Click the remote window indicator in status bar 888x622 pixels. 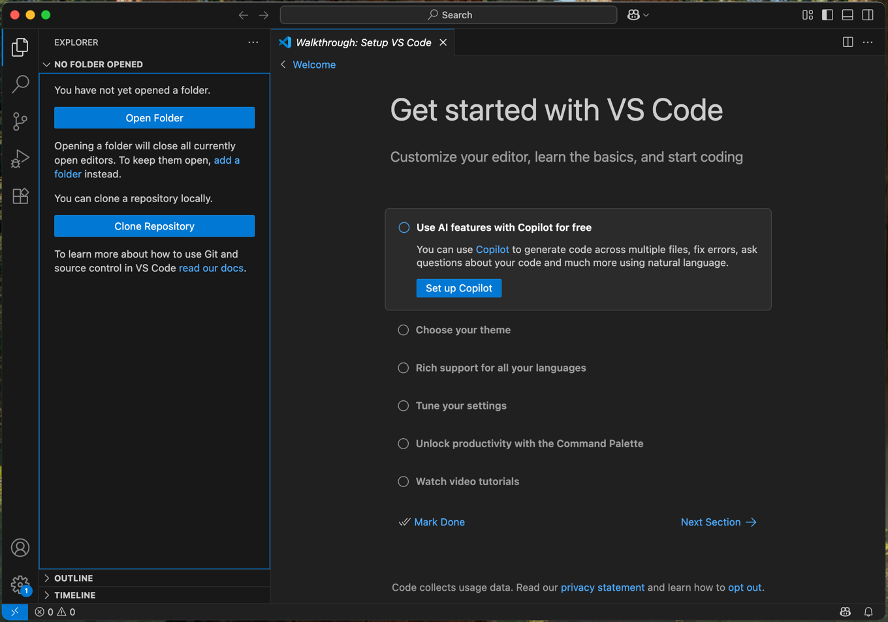tap(15, 612)
